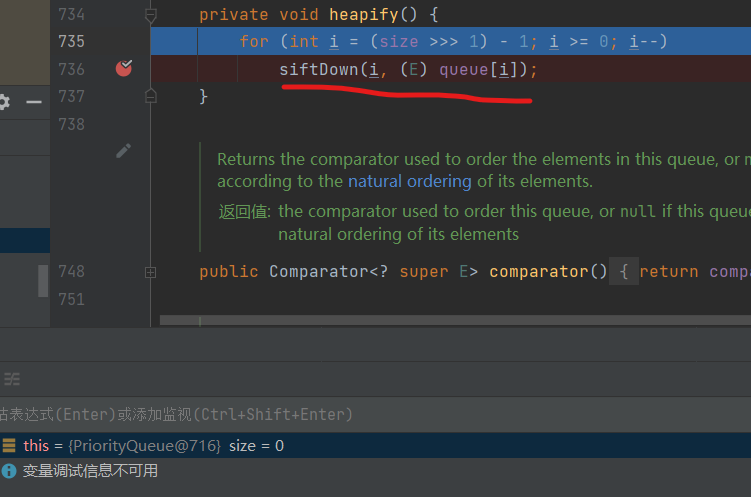Click the pencil icon to edit rendered doc
Viewport: 751px width, 497px height.
(x=123, y=150)
